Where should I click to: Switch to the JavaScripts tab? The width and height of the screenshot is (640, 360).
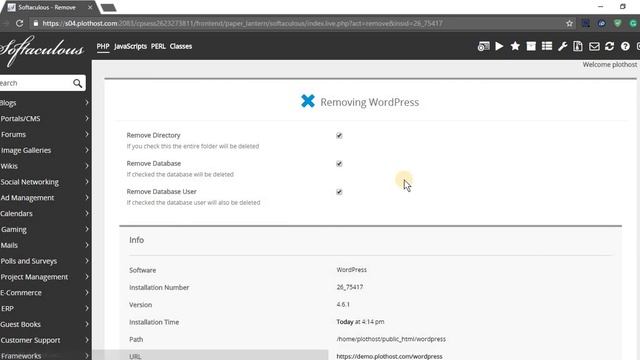click(x=130, y=47)
